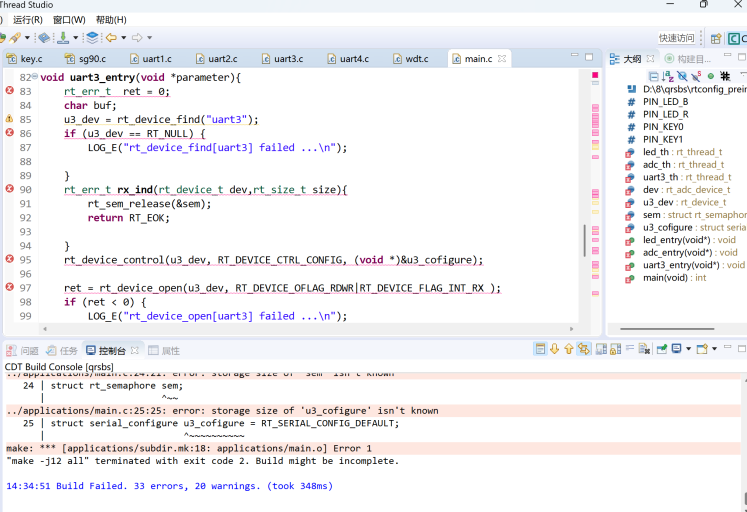Switch to the key.c editor tab

coord(25,59)
